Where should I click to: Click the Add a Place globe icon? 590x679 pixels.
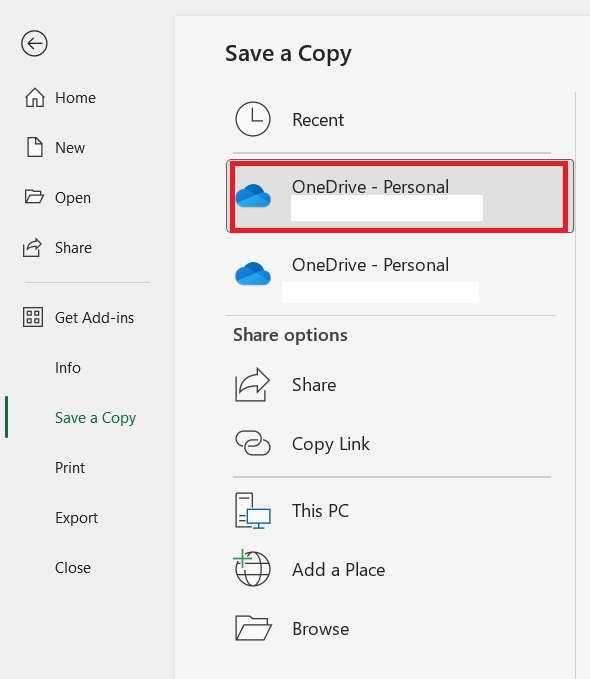tap(252, 568)
